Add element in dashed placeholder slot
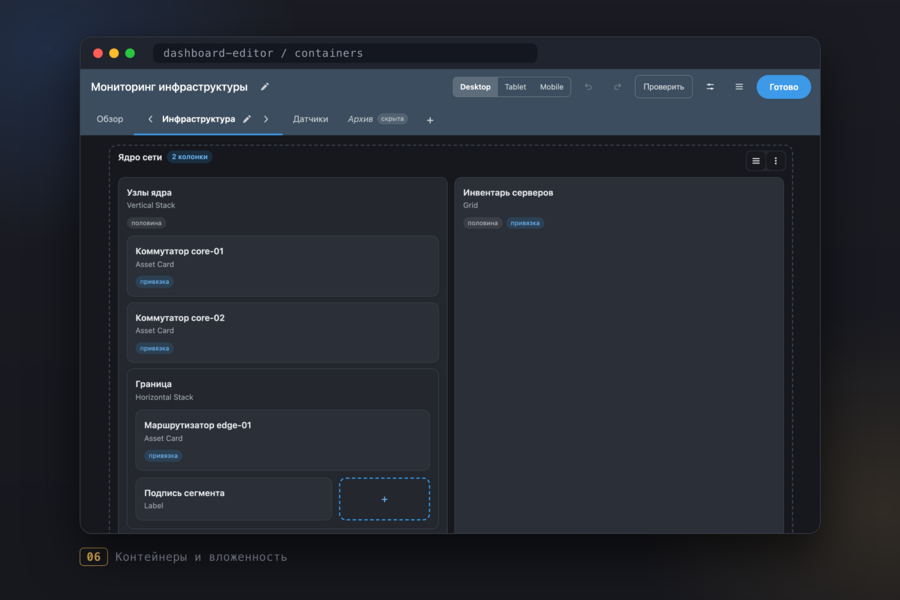The width and height of the screenshot is (900, 600). pos(385,500)
